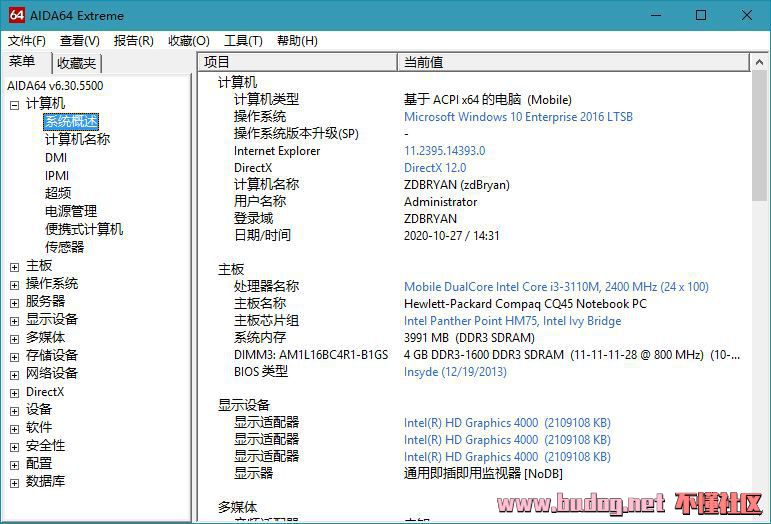This screenshot has height=524, width=771.
Task: Click Hewlett-Packard Compaq CQ45 Notebook PC value
Action: click(x=525, y=304)
